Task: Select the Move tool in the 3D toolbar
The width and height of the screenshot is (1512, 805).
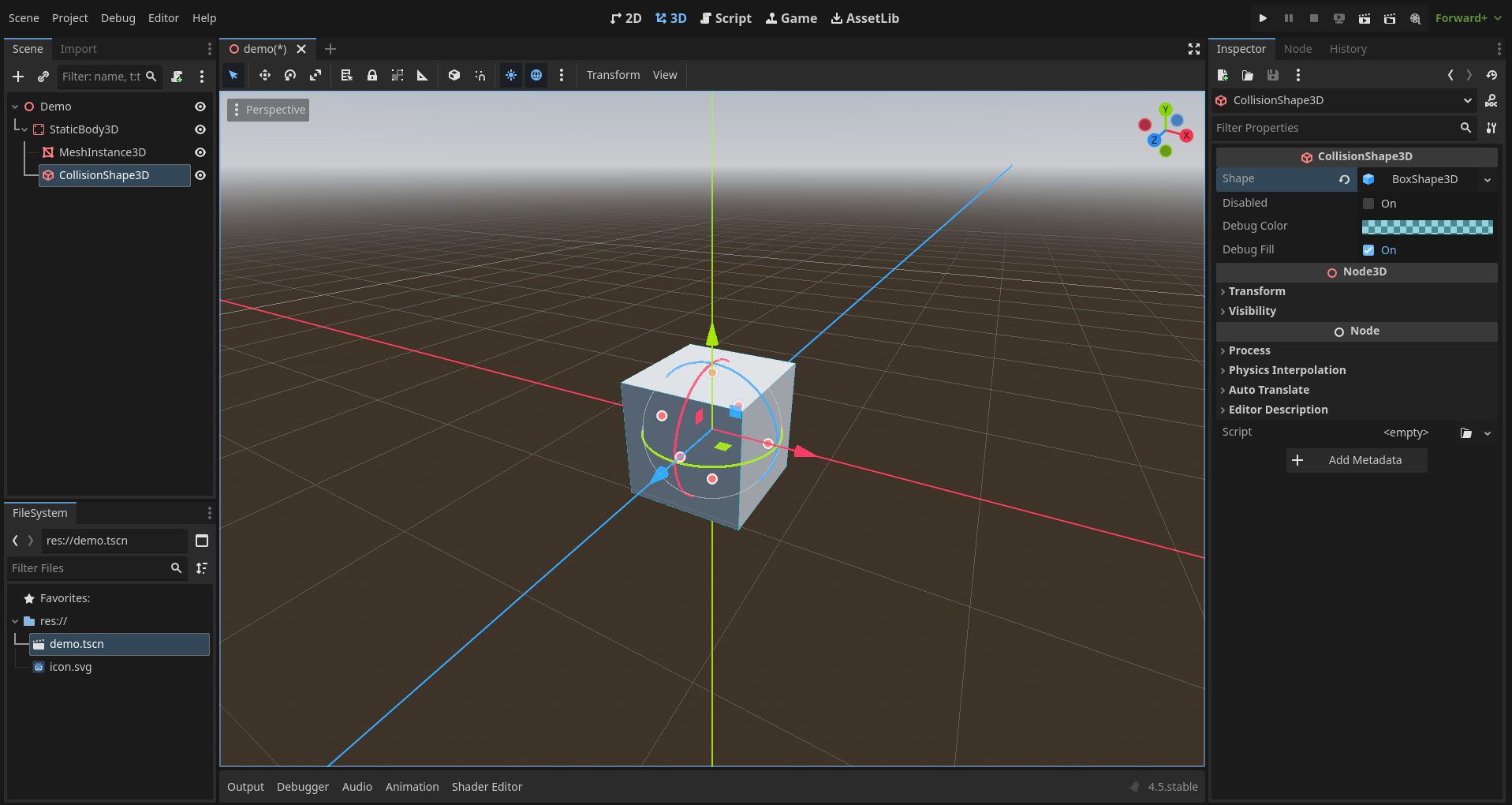Action: coord(265,75)
